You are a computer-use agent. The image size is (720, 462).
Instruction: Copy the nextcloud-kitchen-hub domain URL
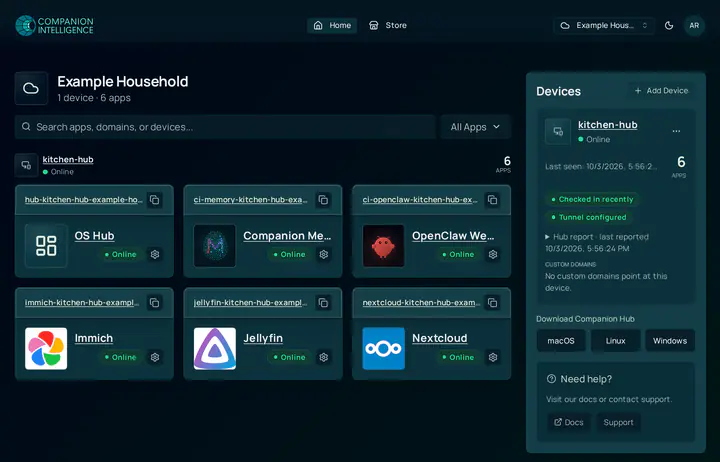click(x=493, y=303)
